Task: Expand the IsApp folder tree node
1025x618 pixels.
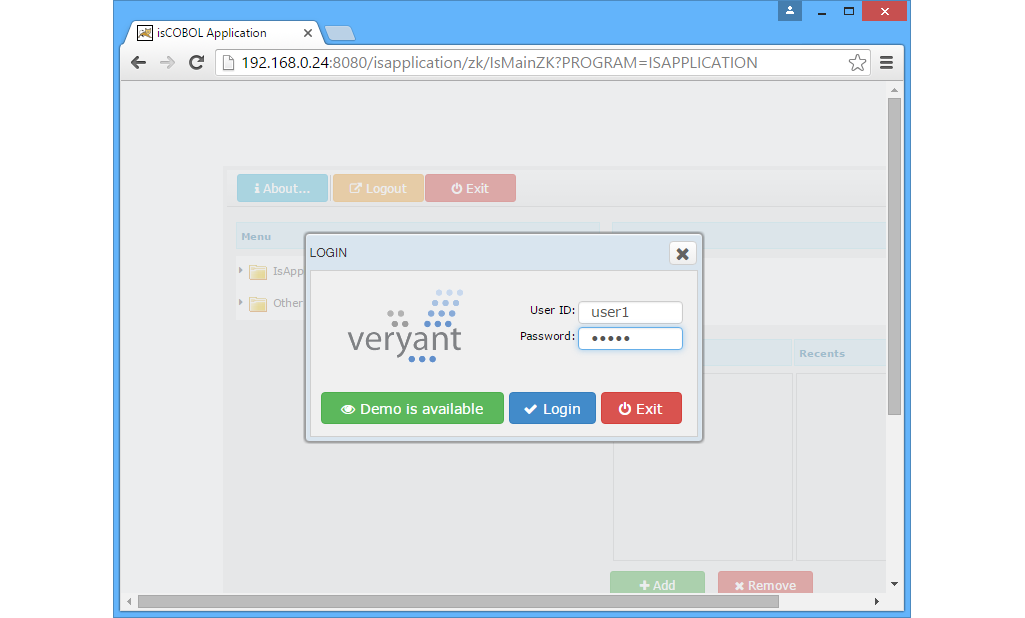Action: 241,271
